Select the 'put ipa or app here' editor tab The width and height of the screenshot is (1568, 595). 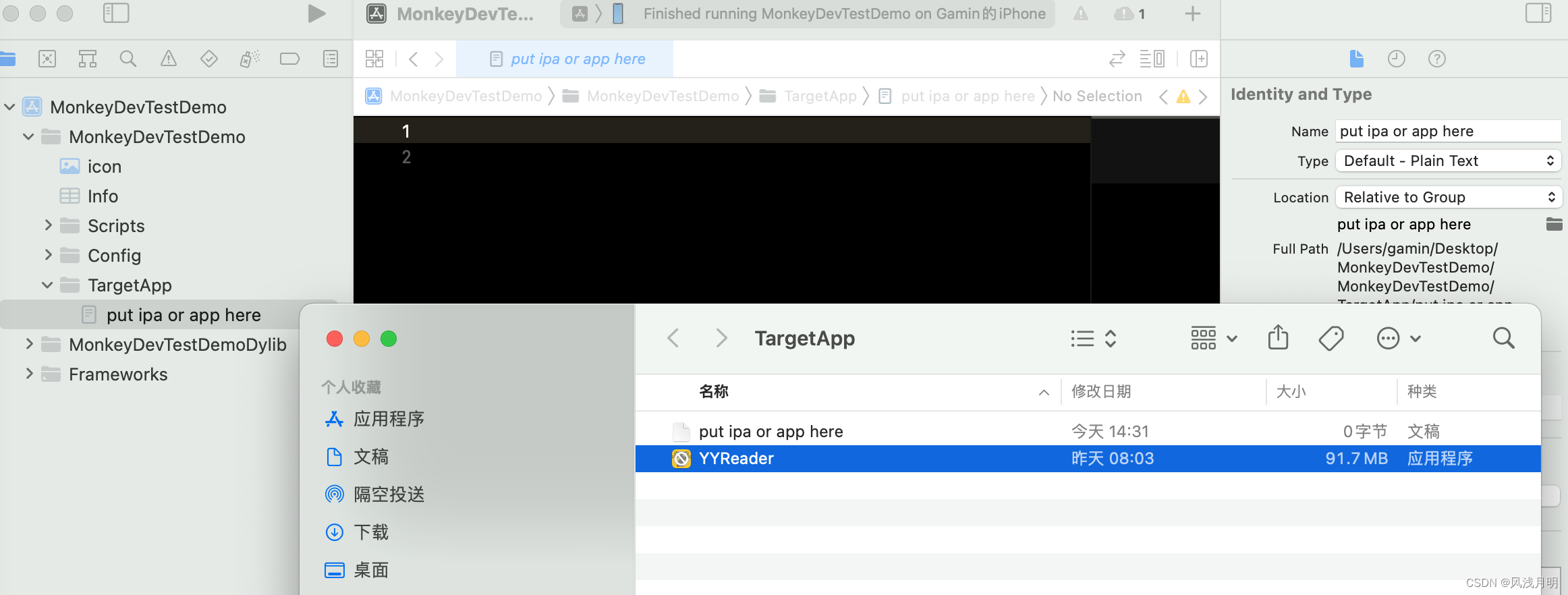pyautogui.click(x=565, y=59)
